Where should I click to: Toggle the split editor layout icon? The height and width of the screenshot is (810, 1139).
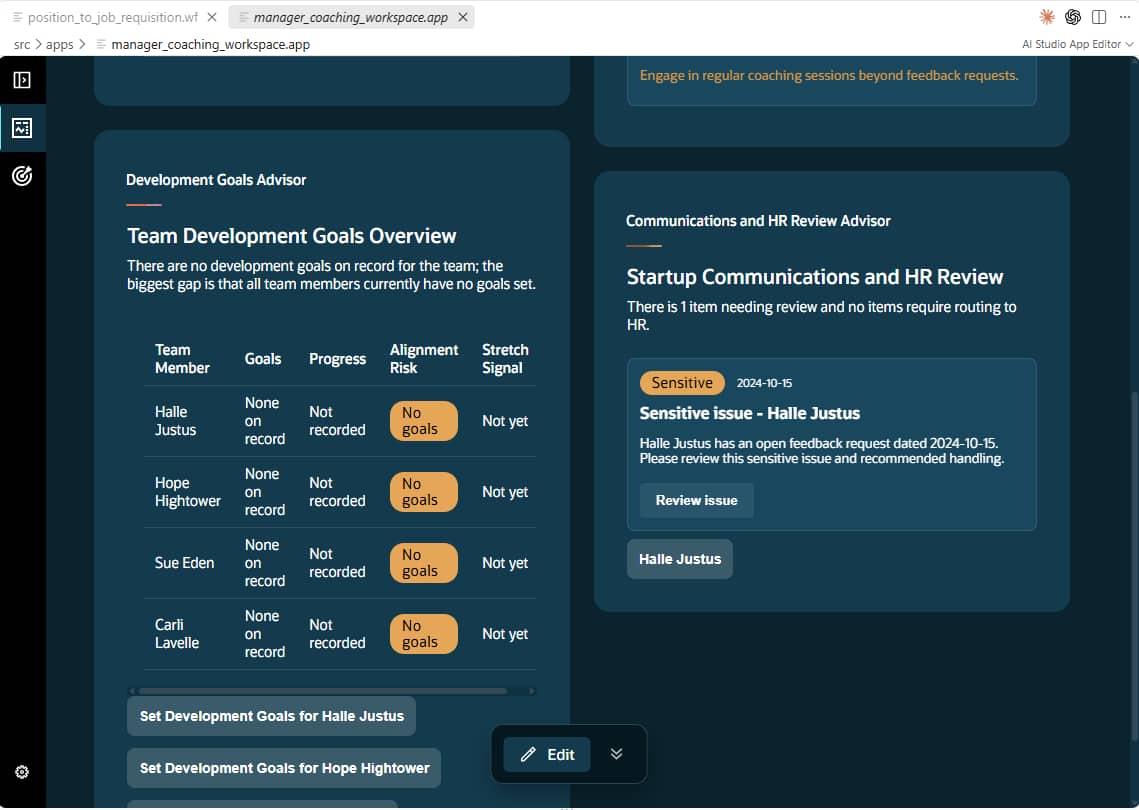[x=1099, y=17]
